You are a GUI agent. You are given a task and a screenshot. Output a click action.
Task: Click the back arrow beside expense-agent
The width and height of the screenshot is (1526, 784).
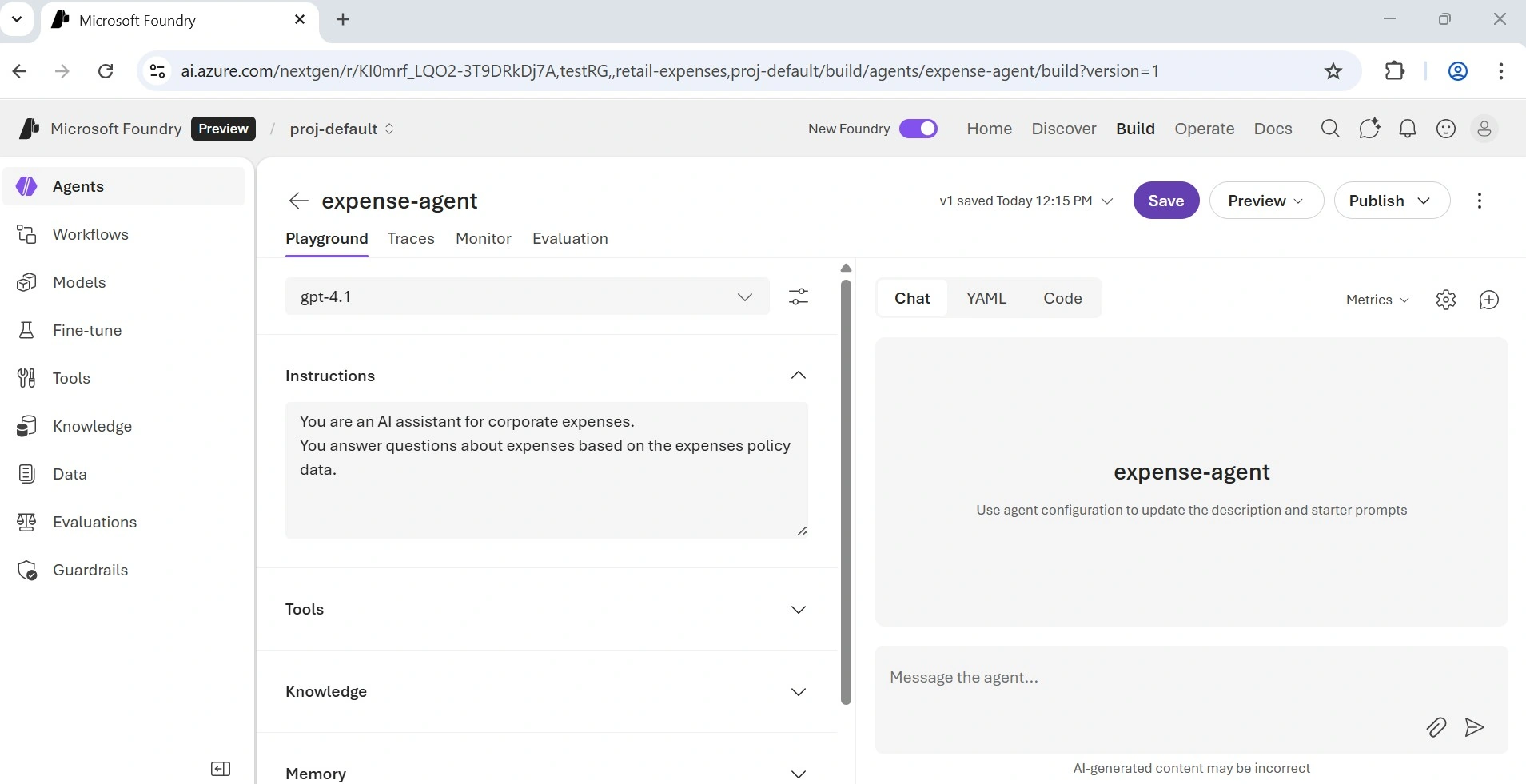(298, 201)
